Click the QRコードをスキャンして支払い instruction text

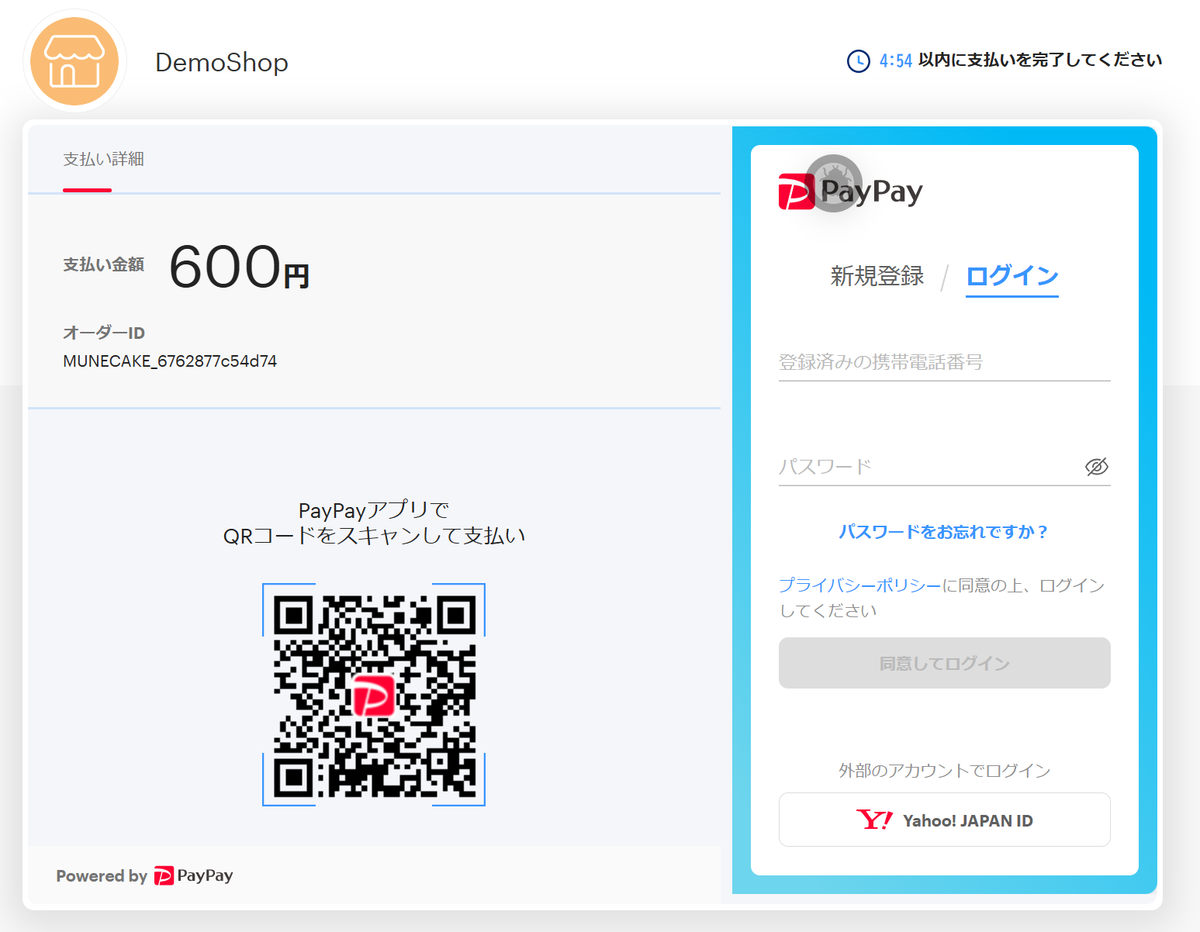[374, 536]
